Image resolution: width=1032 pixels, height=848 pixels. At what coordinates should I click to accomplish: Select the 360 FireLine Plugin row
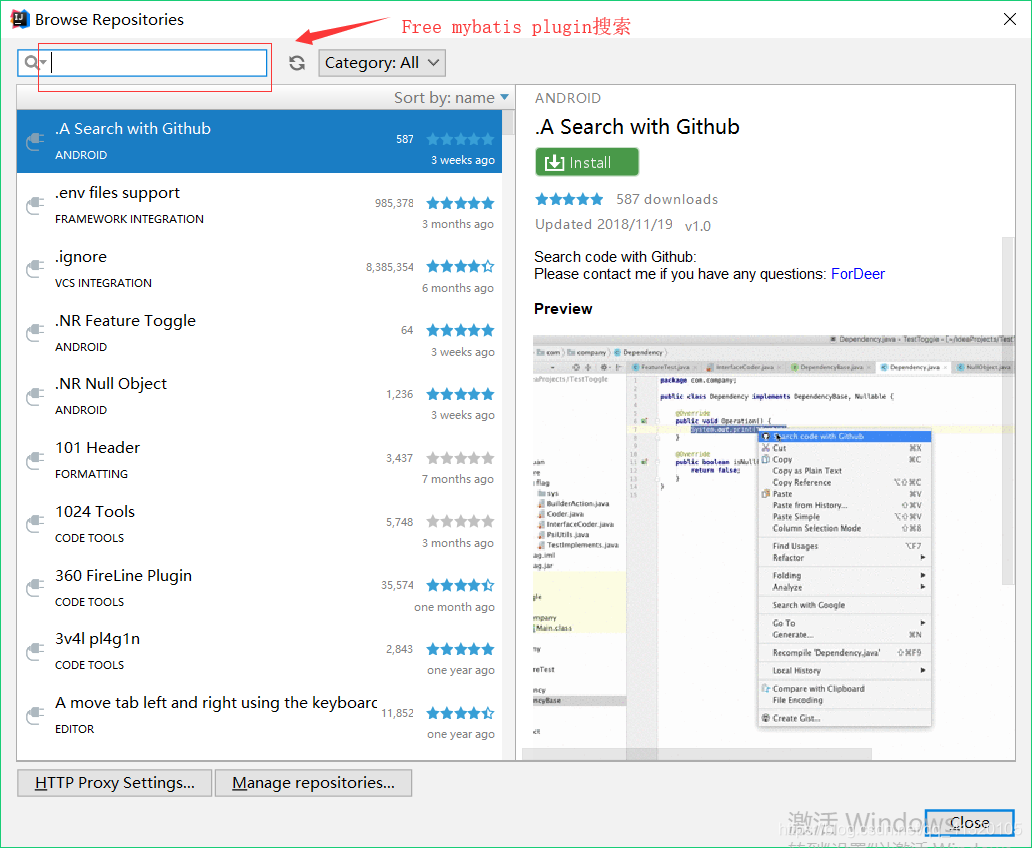point(259,588)
